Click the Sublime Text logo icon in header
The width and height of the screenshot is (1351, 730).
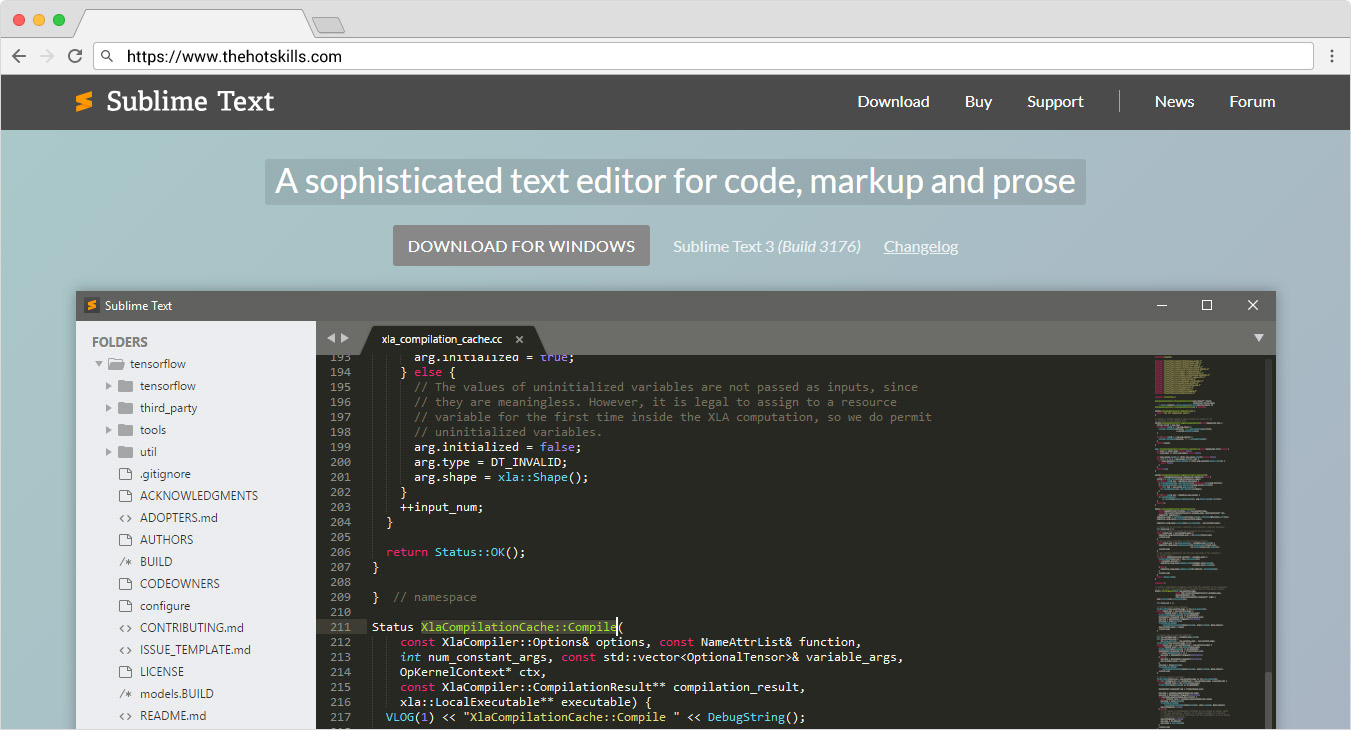coord(84,101)
